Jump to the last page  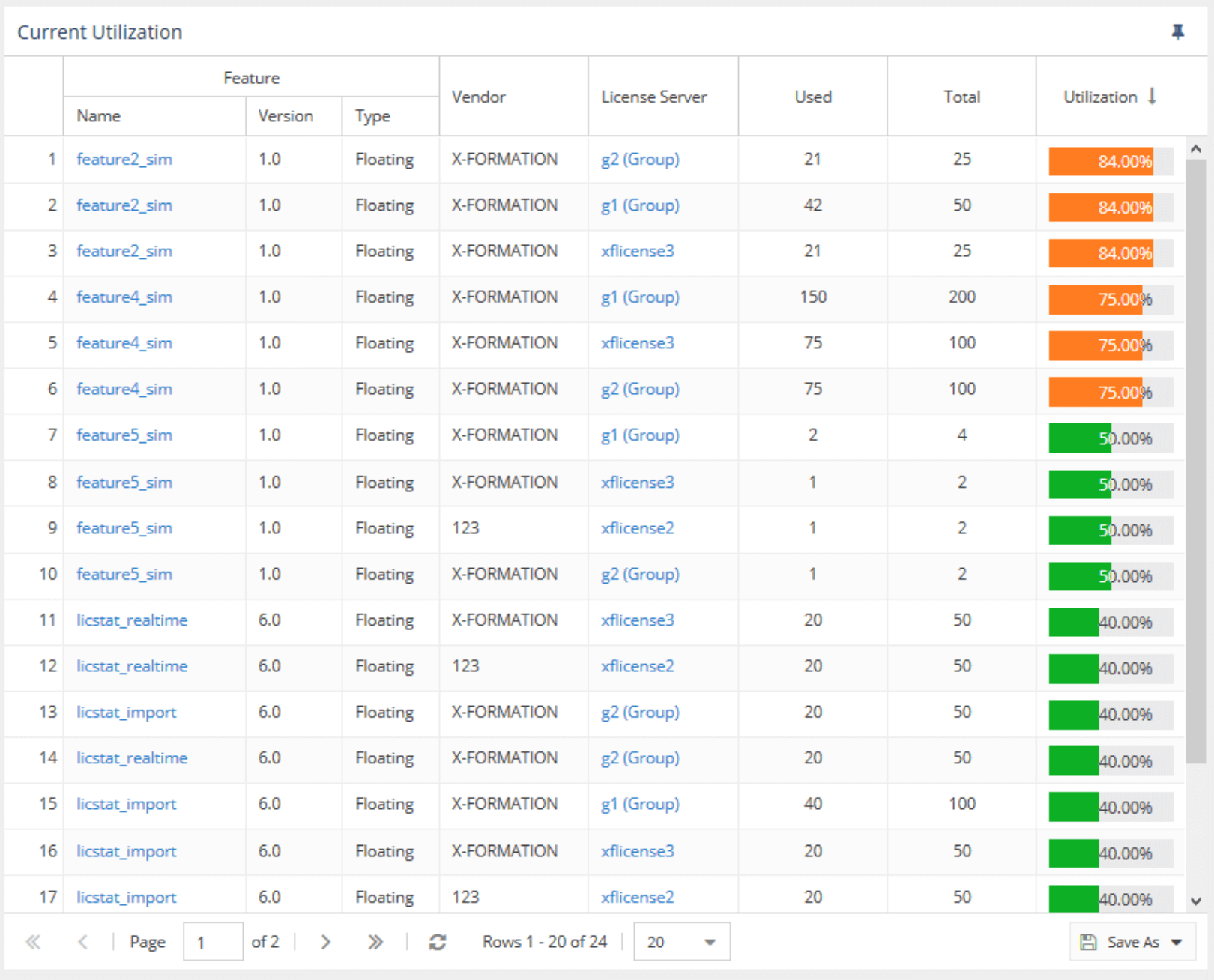pos(375,942)
